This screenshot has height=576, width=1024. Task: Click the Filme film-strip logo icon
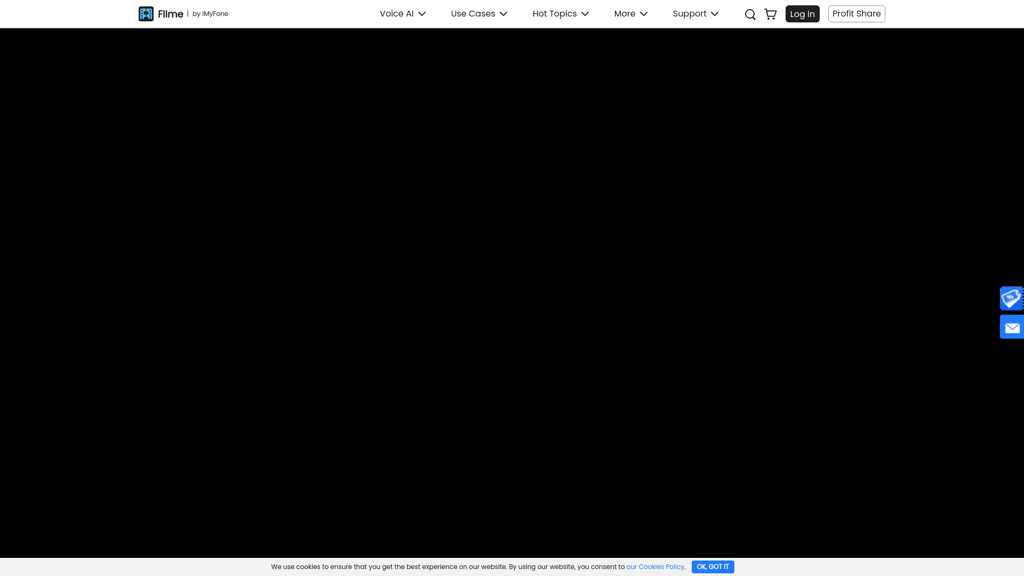[x=146, y=14]
